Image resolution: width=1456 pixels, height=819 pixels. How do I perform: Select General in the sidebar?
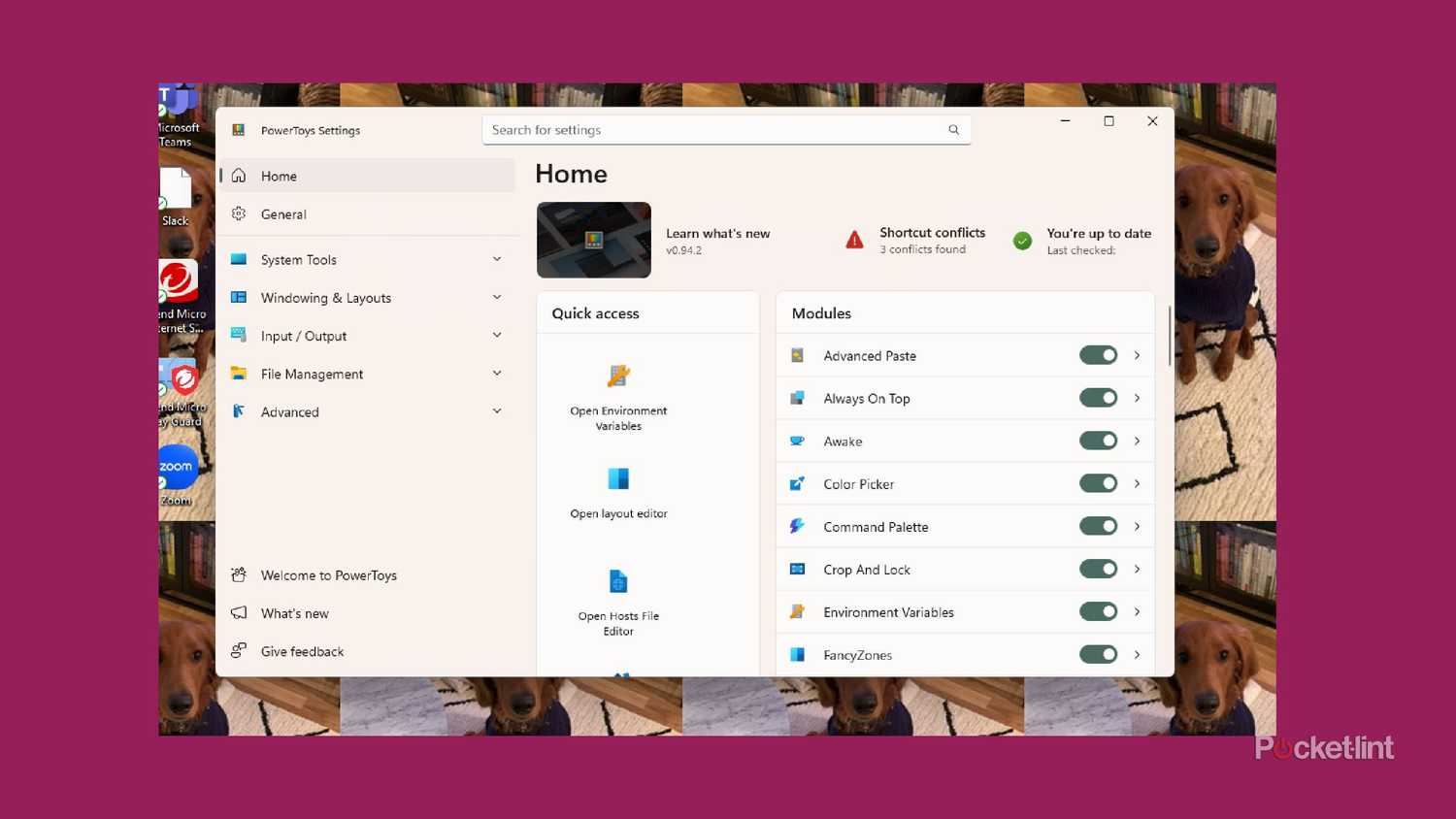(283, 214)
